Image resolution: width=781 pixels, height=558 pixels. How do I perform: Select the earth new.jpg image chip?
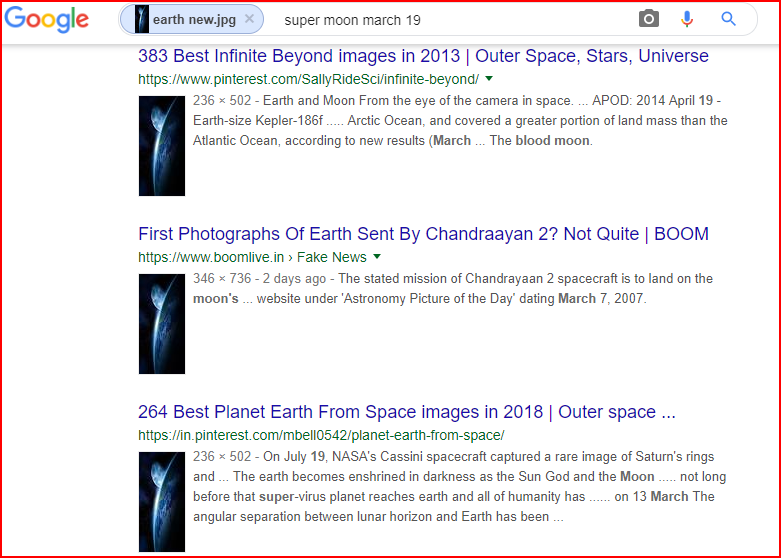click(x=191, y=20)
